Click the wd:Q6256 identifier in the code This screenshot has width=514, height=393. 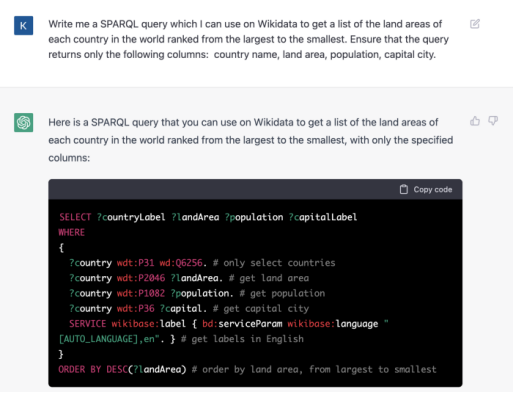coord(181,263)
